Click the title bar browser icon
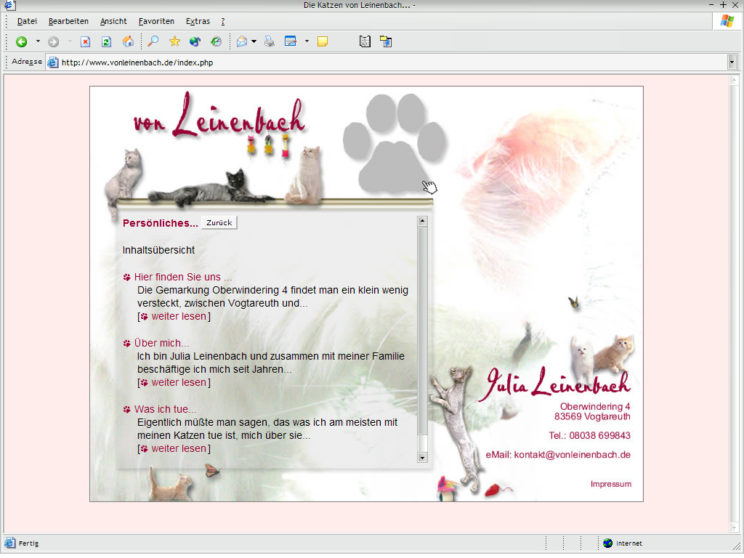This screenshot has height=558, width=744. tap(9, 5)
